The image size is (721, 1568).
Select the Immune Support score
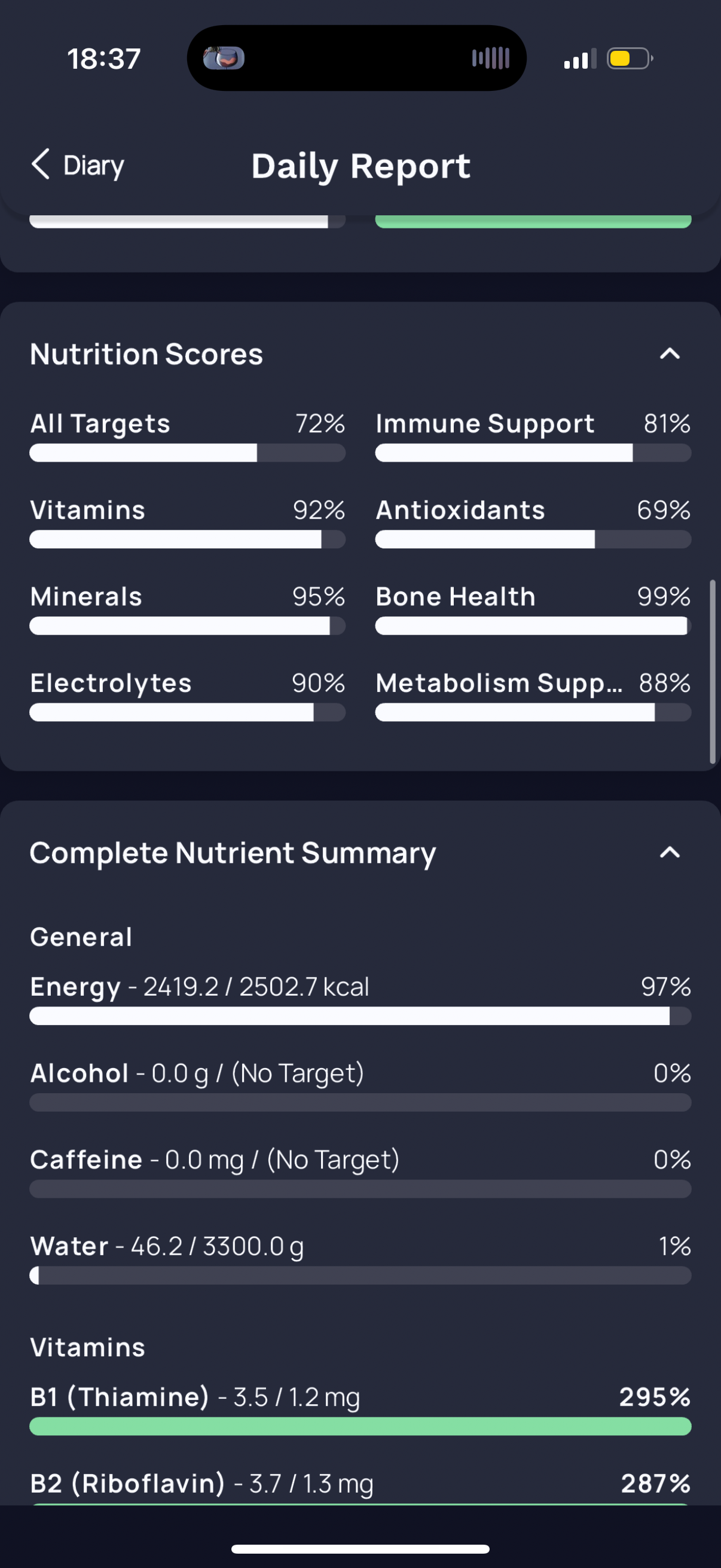pos(533,436)
